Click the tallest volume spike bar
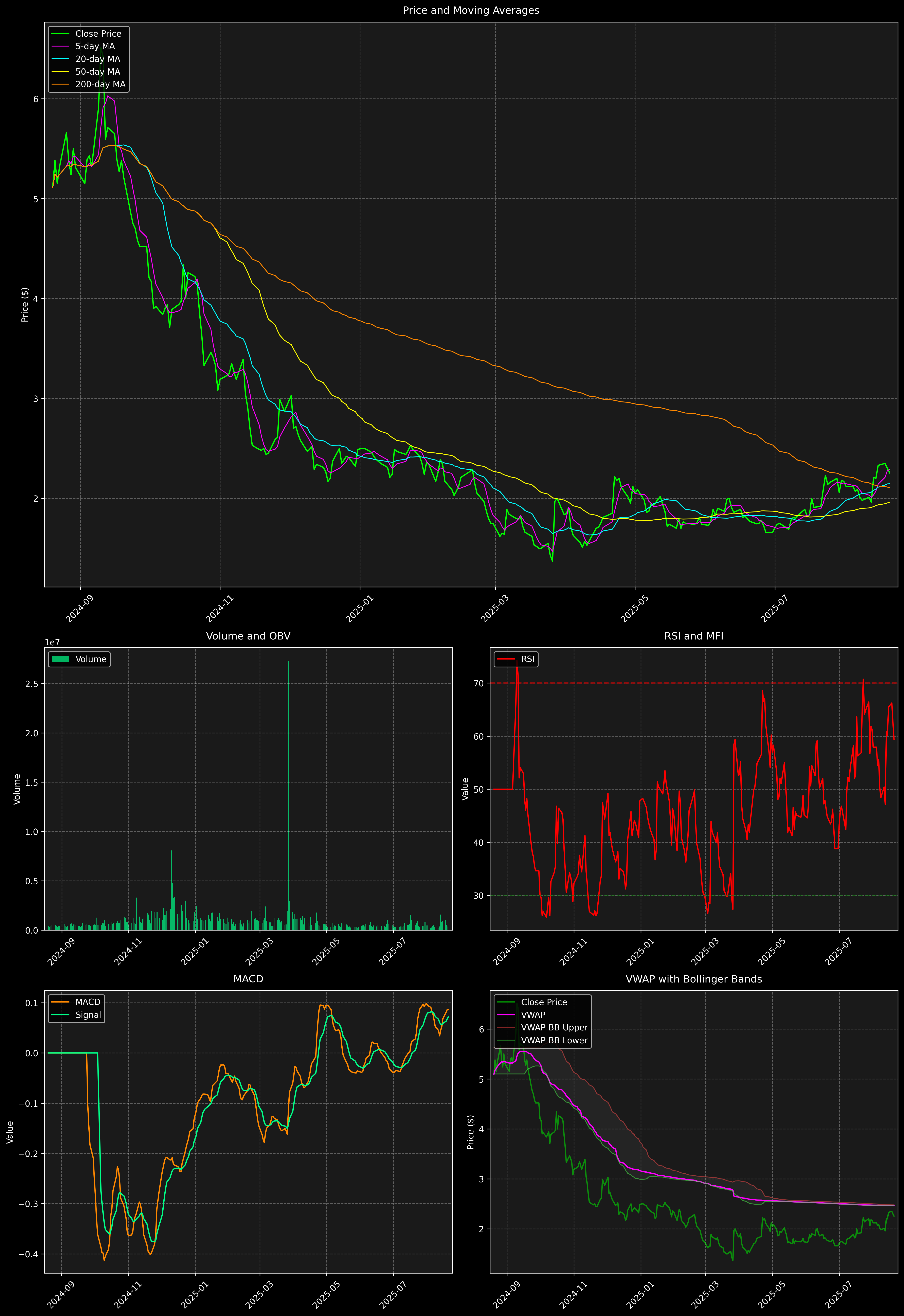 pyautogui.click(x=288, y=793)
